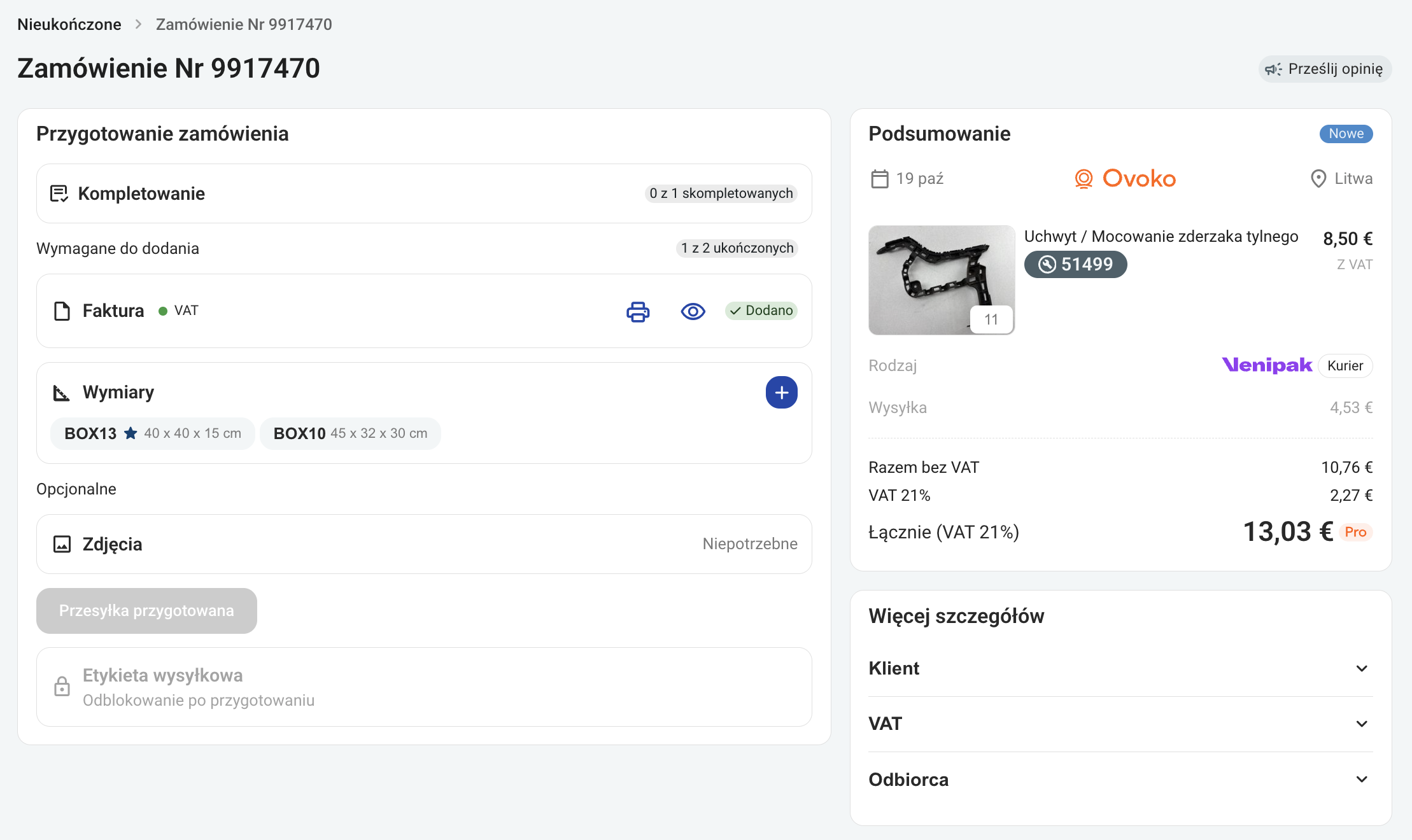Add dimensions with the blue plus button
The image size is (1412, 840).
click(x=781, y=393)
